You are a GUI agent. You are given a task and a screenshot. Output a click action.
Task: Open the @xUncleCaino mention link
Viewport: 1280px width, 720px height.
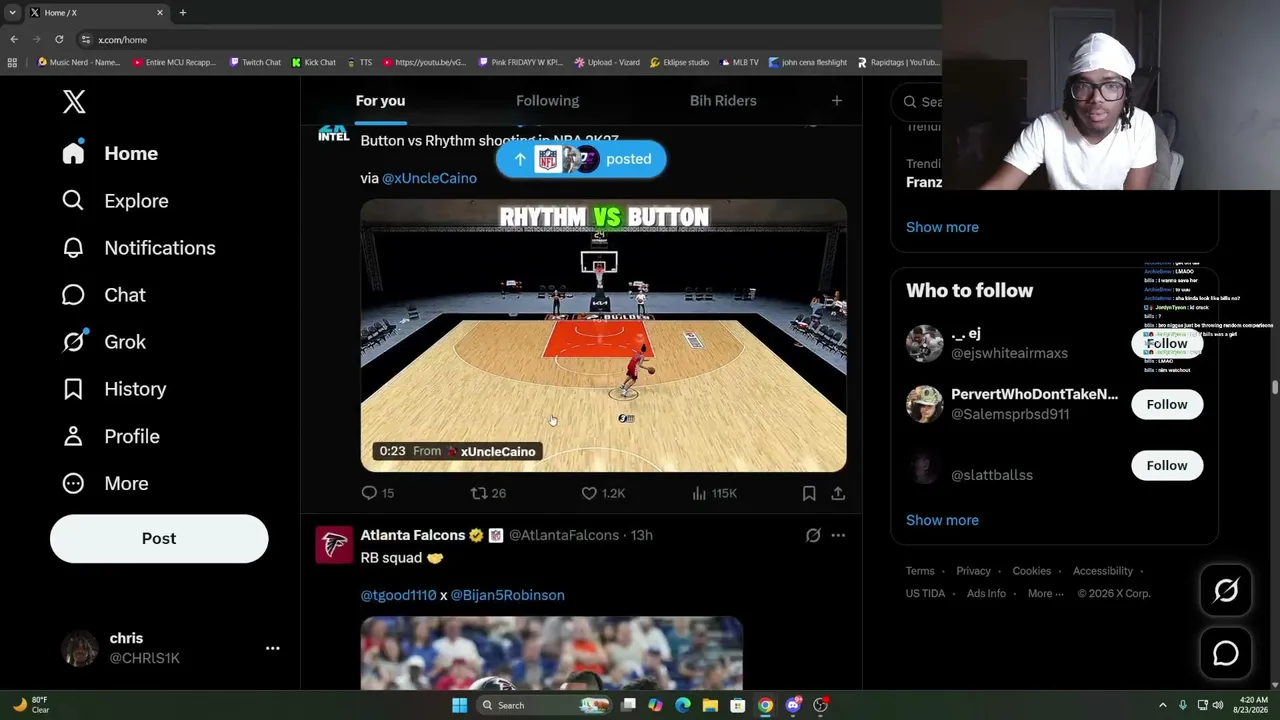point(429,178)
